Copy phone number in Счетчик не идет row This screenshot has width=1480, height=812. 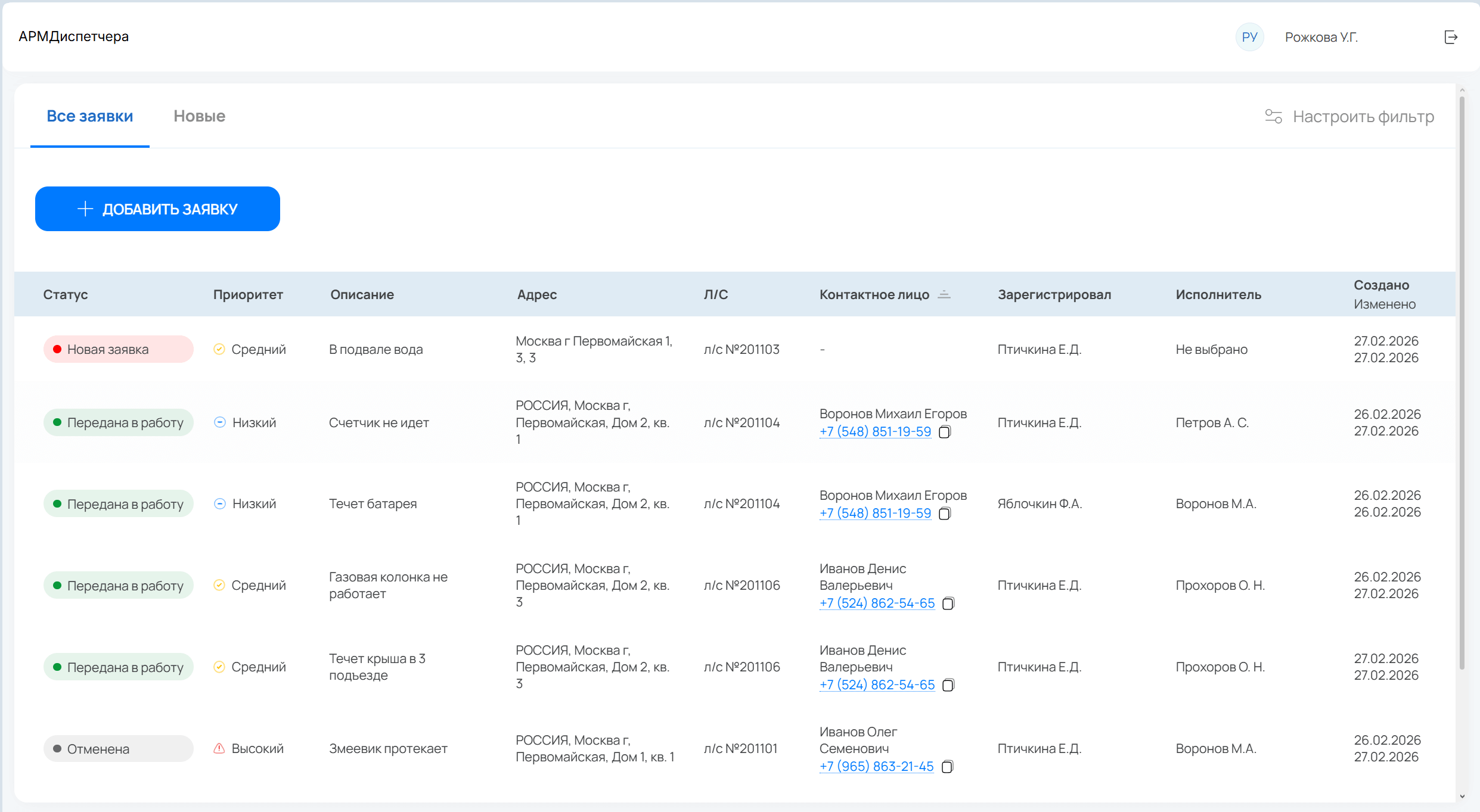coord(945,432)
